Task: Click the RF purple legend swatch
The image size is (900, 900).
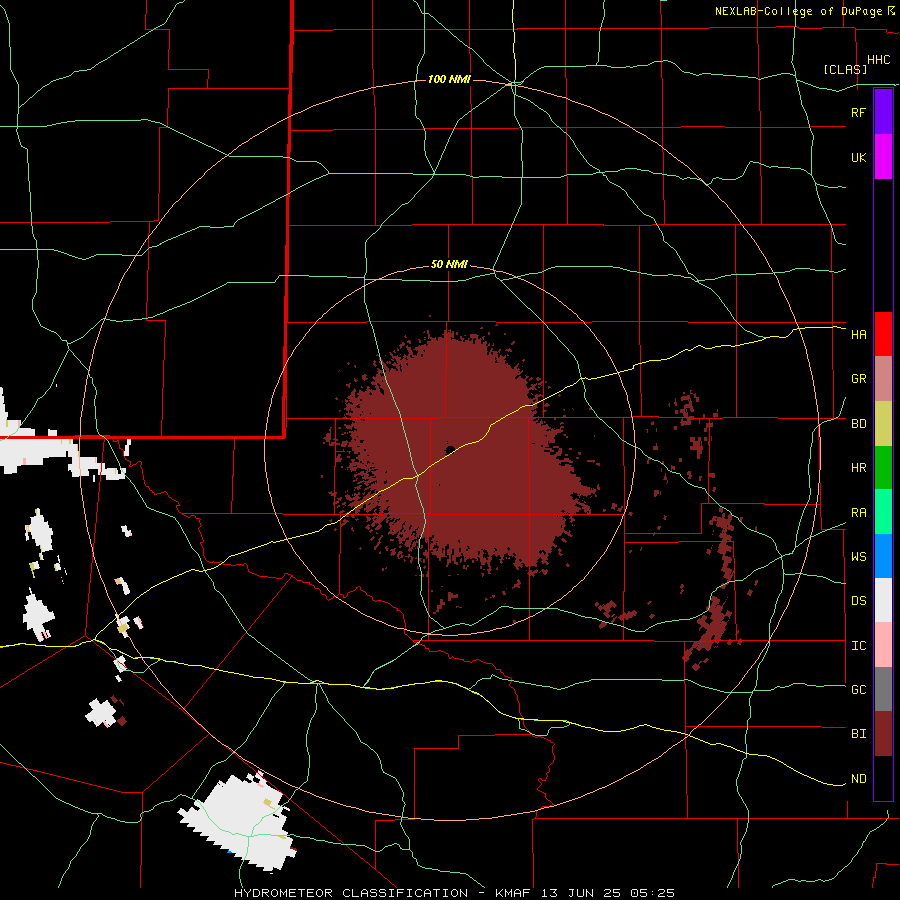Action: point(883,112)
